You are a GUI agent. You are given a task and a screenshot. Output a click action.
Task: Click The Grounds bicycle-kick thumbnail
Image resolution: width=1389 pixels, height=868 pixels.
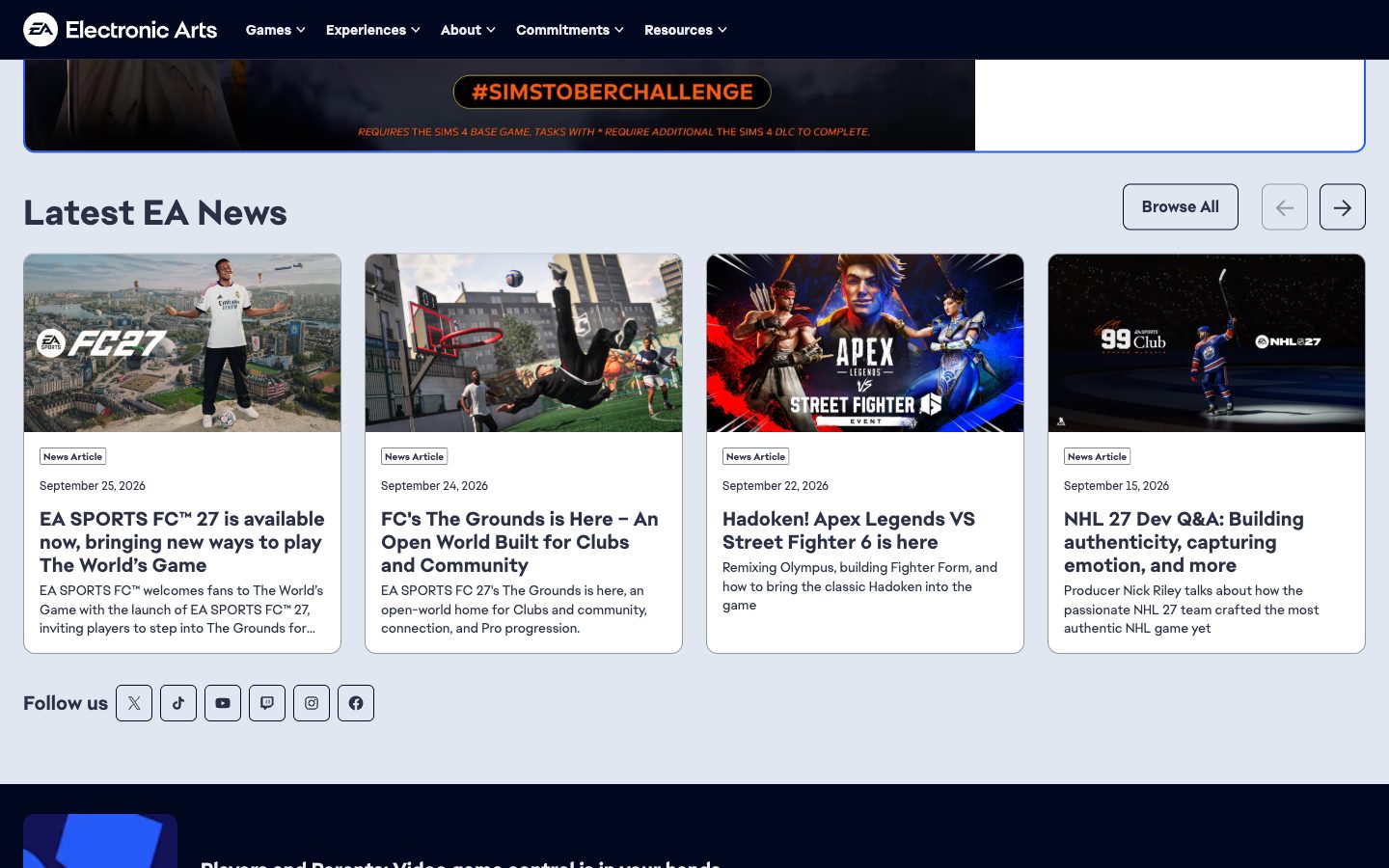click(x=524, y=343)
